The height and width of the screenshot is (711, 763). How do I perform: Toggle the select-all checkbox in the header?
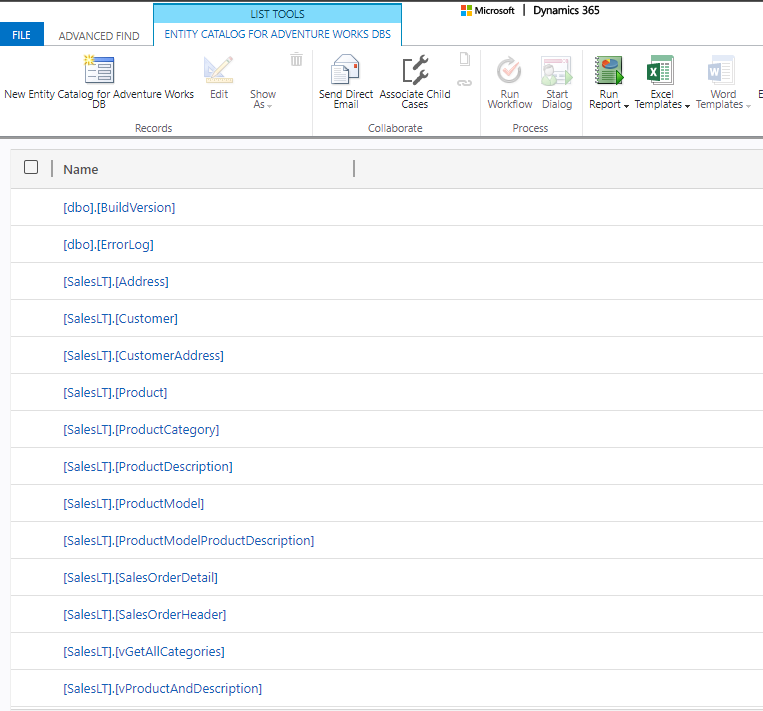tap(31, 167)
